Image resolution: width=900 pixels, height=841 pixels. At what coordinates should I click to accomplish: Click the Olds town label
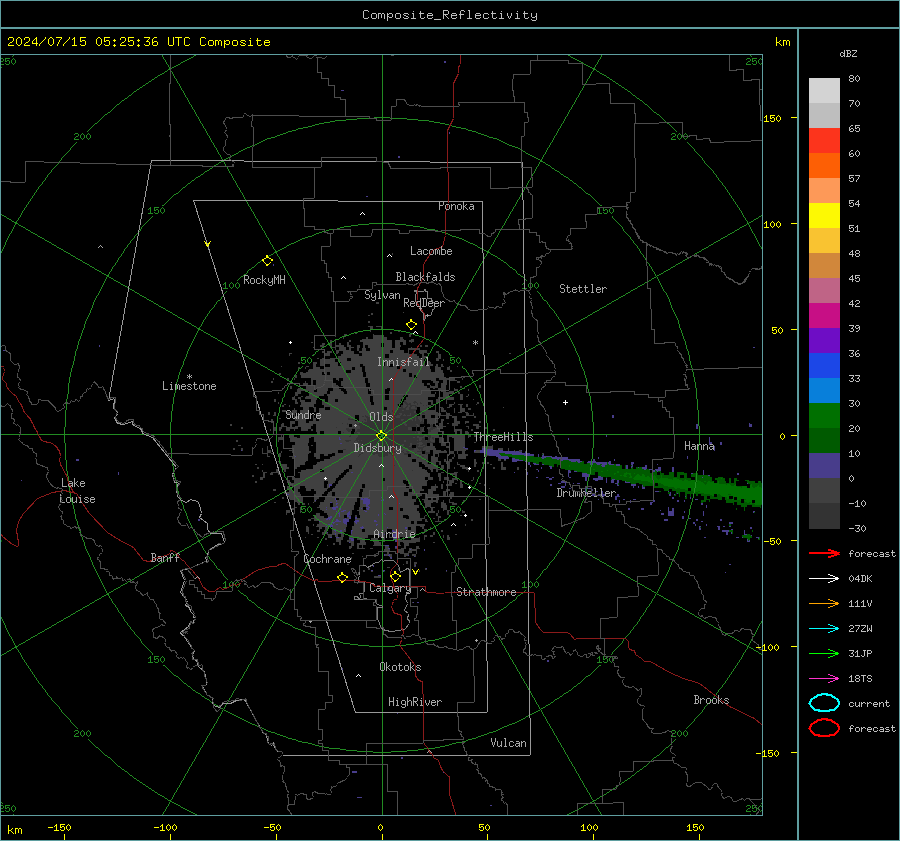pyautogui.click(x=381, y=417)
